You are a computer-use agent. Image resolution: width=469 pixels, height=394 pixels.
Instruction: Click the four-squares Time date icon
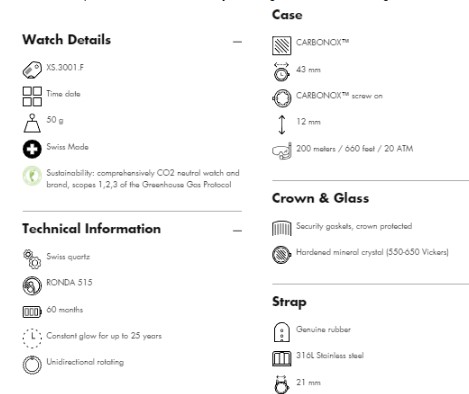tap(32, 97)
